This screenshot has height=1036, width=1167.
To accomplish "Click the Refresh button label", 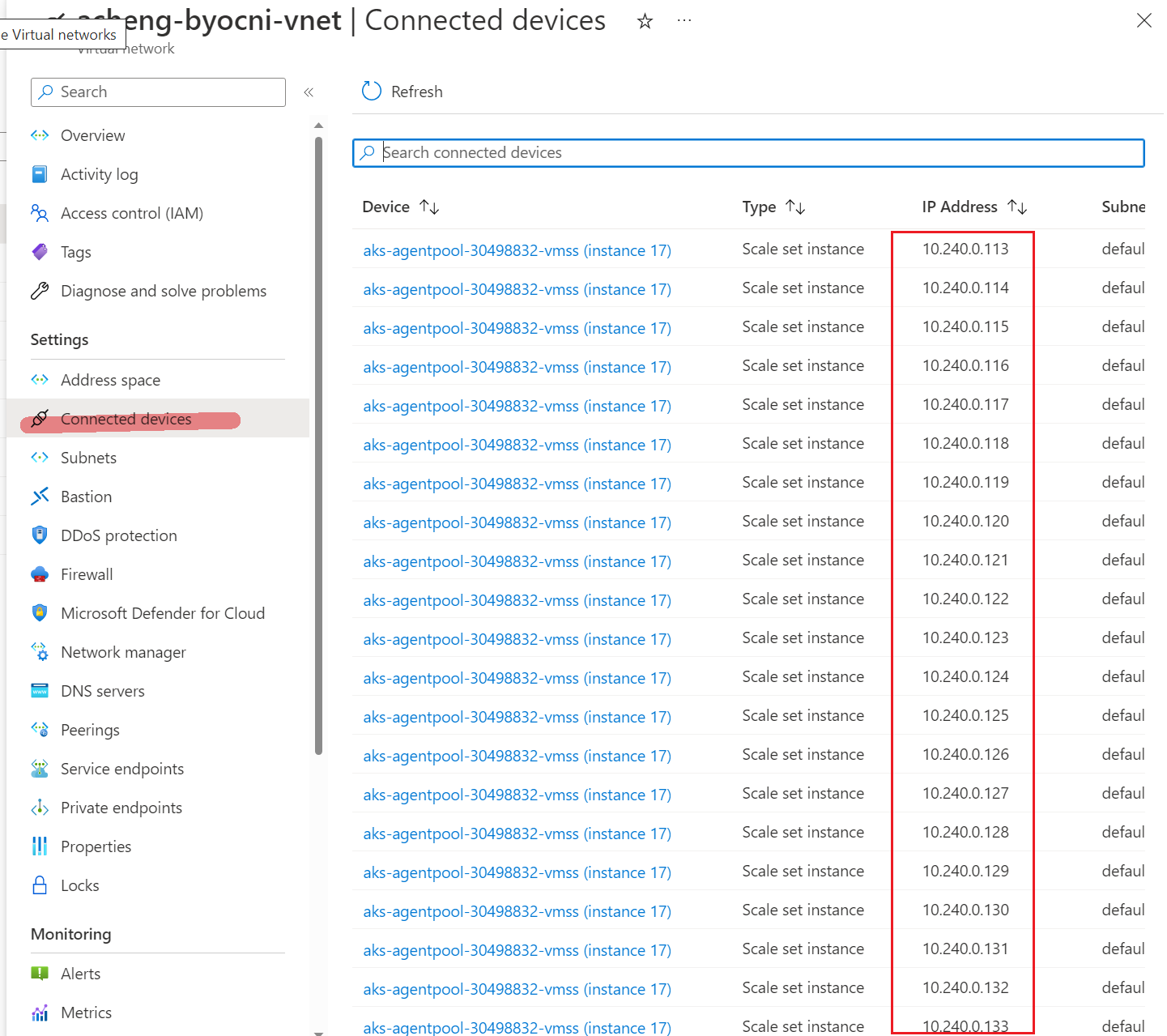I will [x=417, y=92].
